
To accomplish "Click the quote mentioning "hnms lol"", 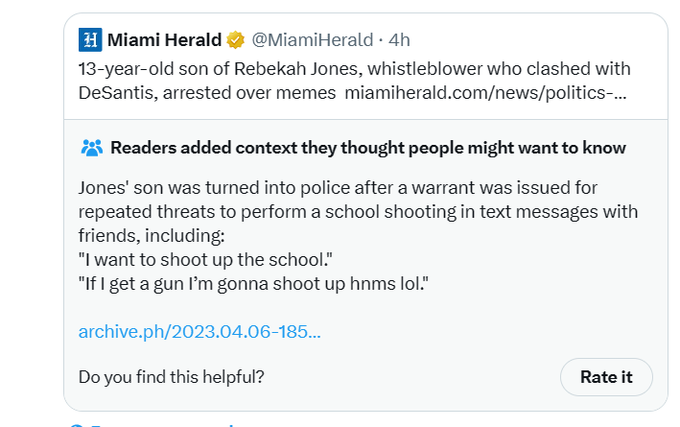I will click(x=253, y=284).
